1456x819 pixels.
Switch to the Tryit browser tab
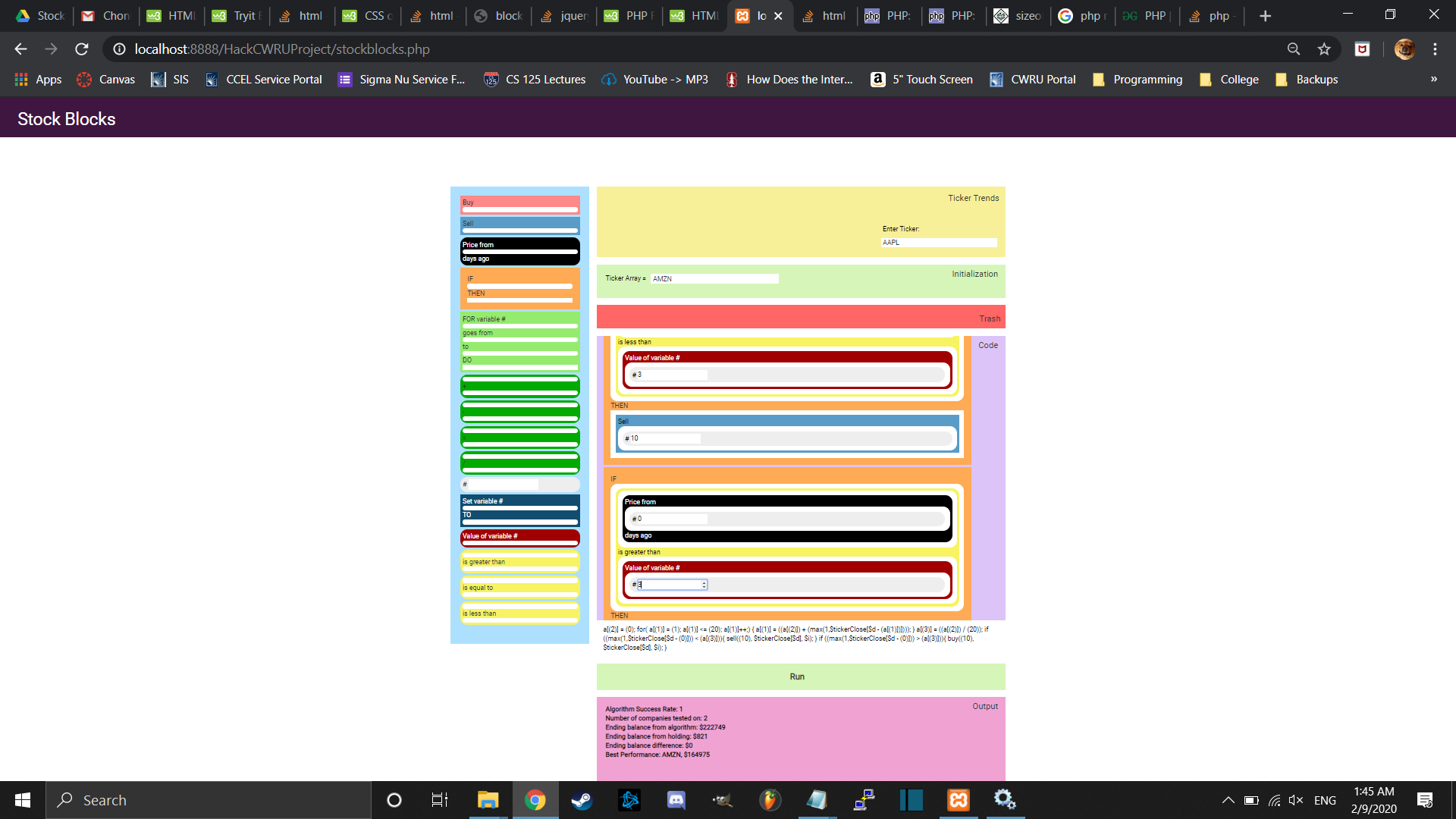coord(237,16)
